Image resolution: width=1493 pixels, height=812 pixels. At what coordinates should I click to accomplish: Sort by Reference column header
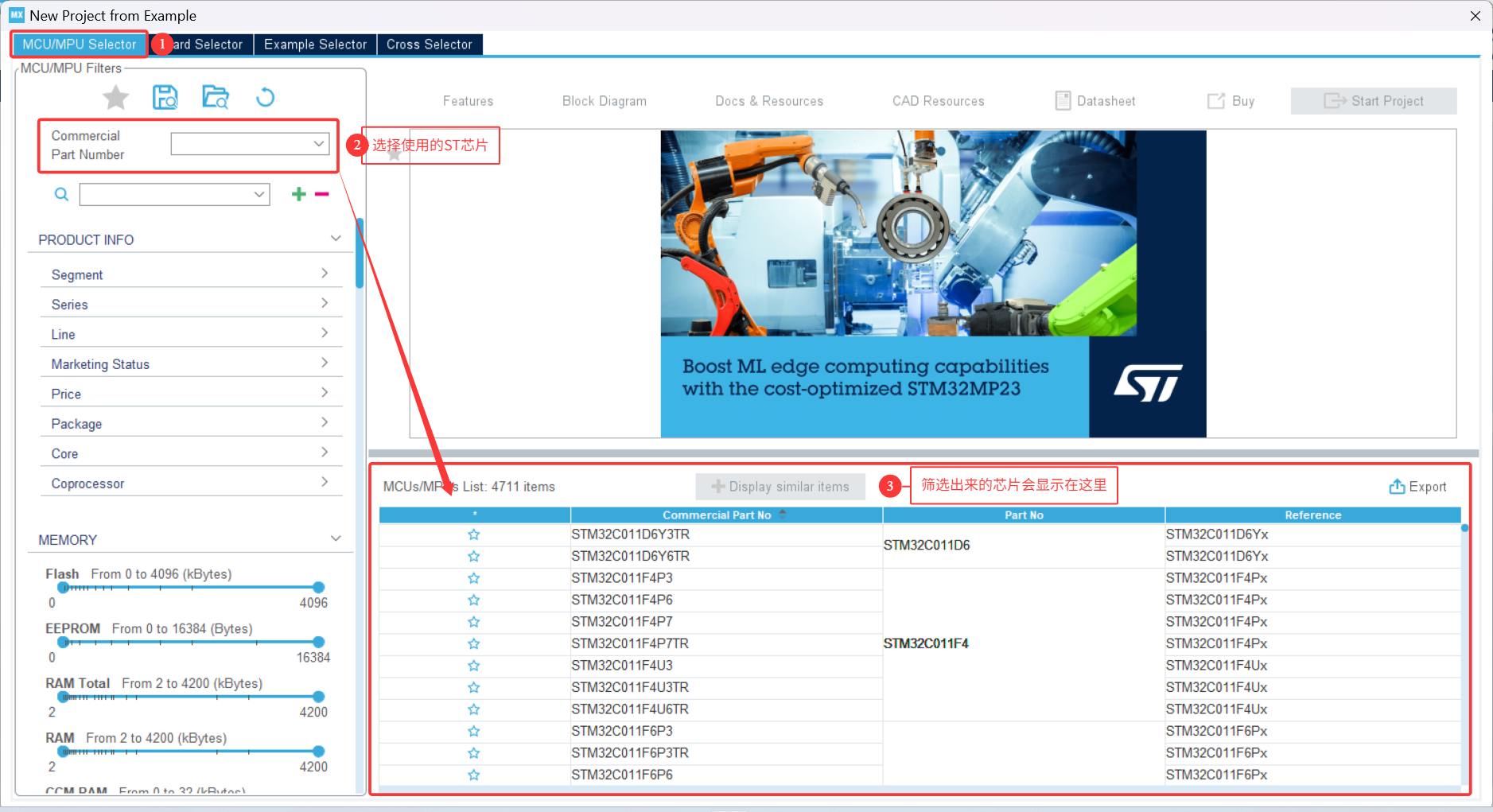click(x=1312, y=515)
